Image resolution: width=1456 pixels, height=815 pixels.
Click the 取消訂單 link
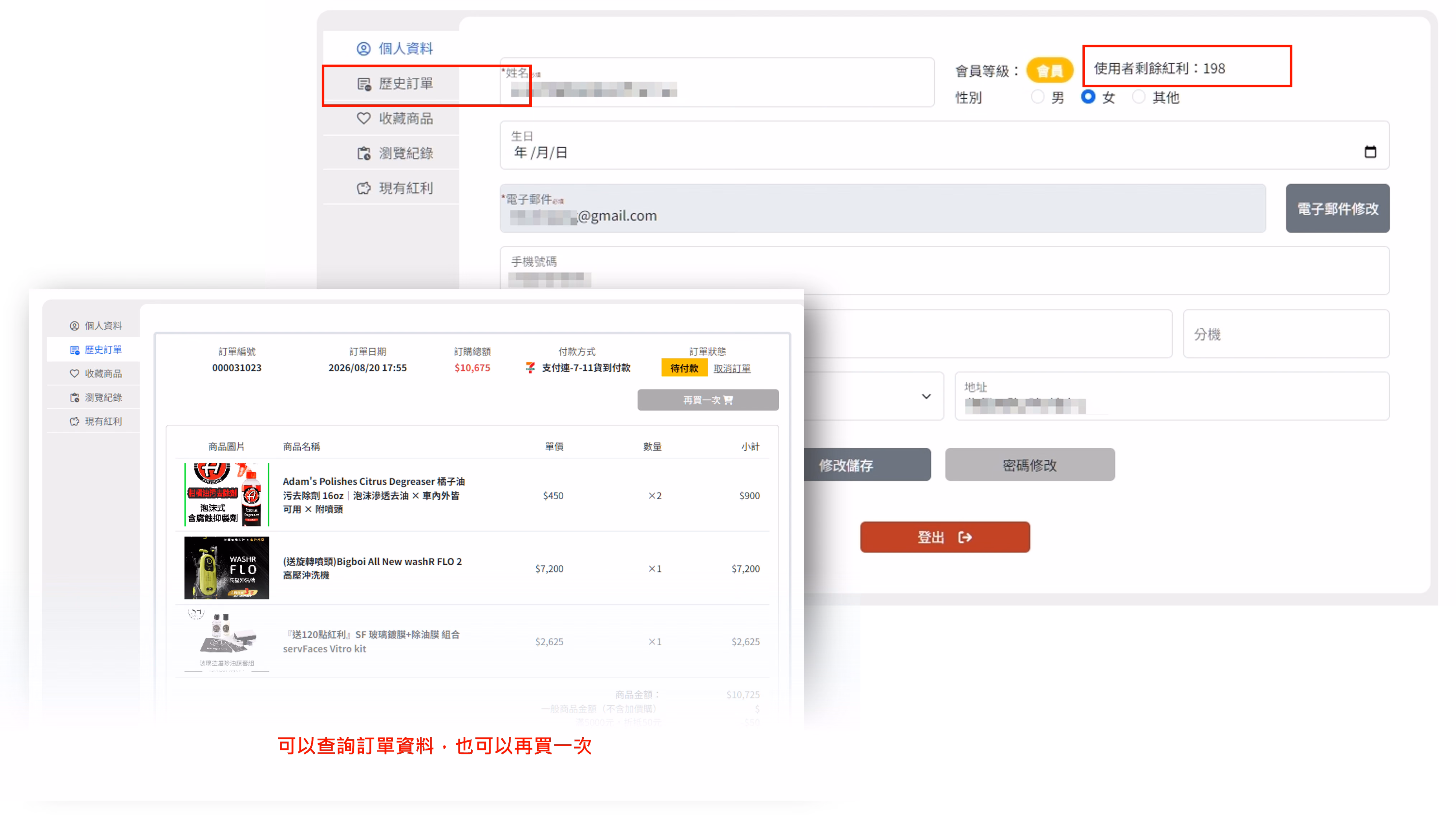[732, 368]
